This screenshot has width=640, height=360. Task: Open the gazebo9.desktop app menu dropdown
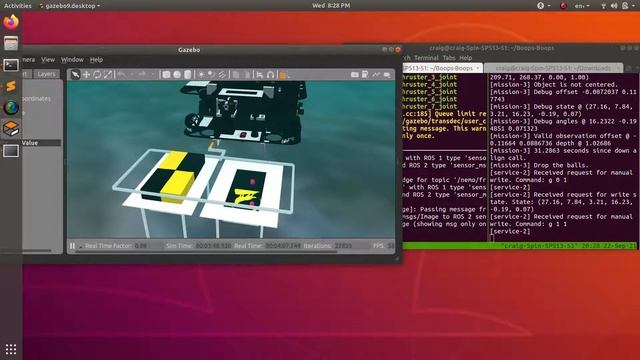click(x=70, y=6)
